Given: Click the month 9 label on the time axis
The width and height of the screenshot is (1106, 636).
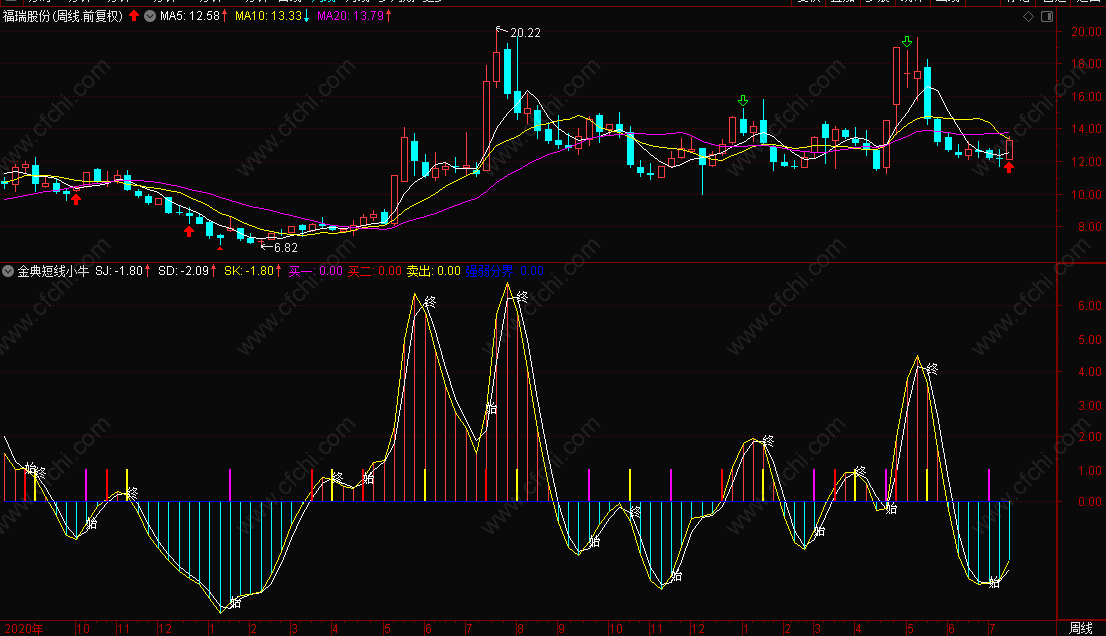Looking at the screenshot, I should click(x=561, y=628).
